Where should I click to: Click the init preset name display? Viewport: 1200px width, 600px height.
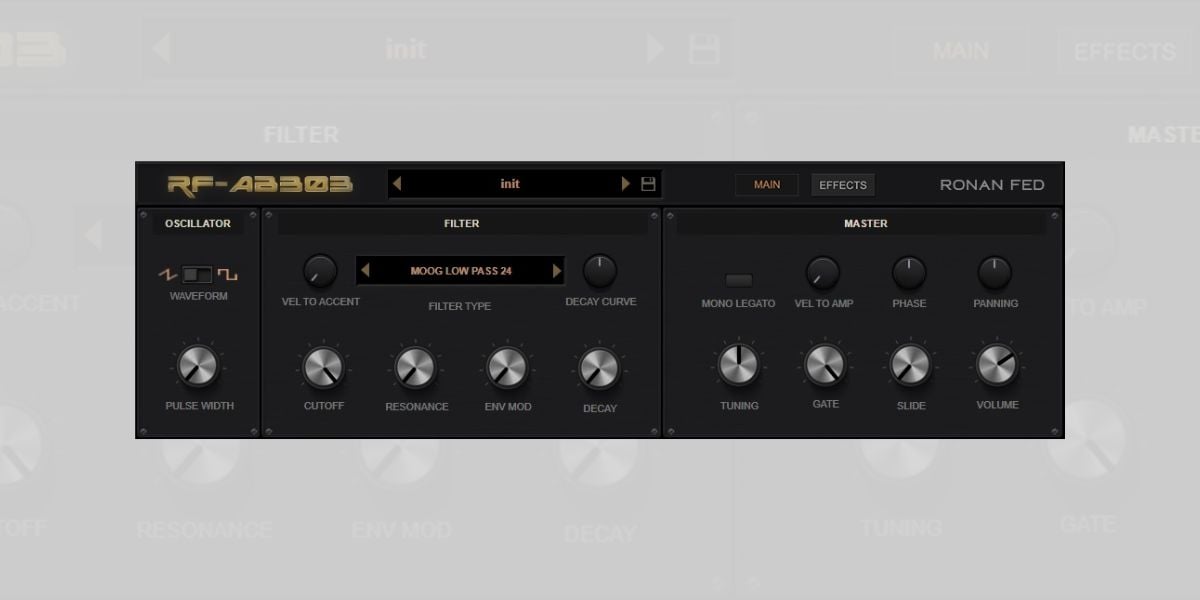point(510,184)
